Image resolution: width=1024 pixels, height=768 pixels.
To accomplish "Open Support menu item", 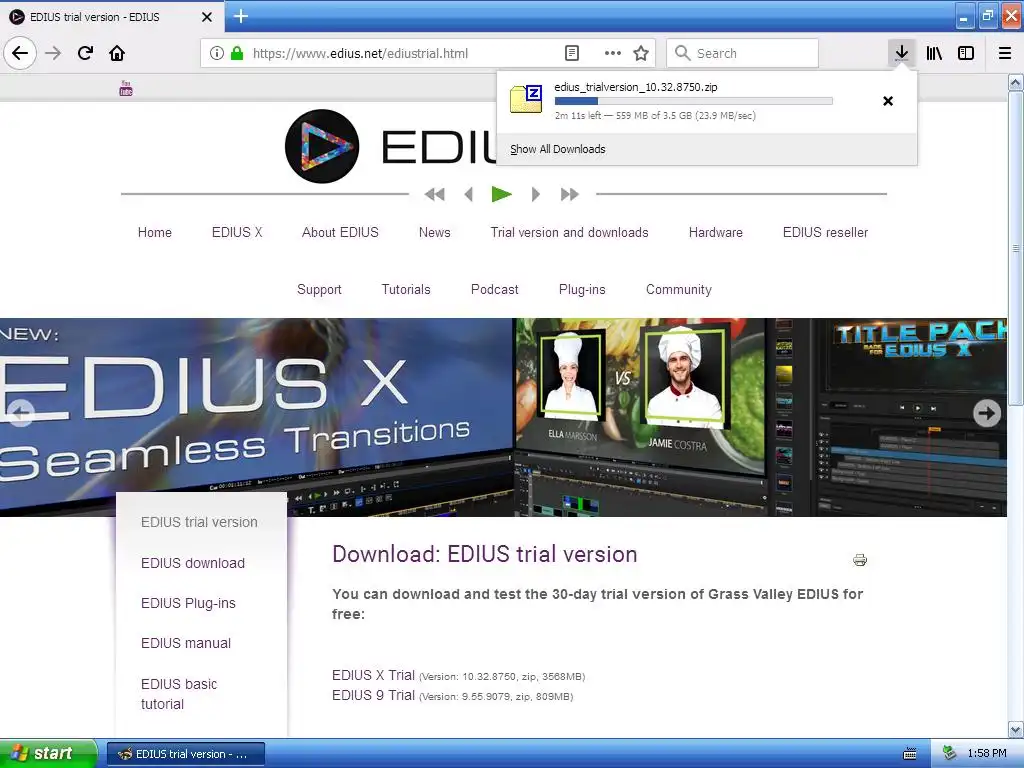I will point(319,289).
